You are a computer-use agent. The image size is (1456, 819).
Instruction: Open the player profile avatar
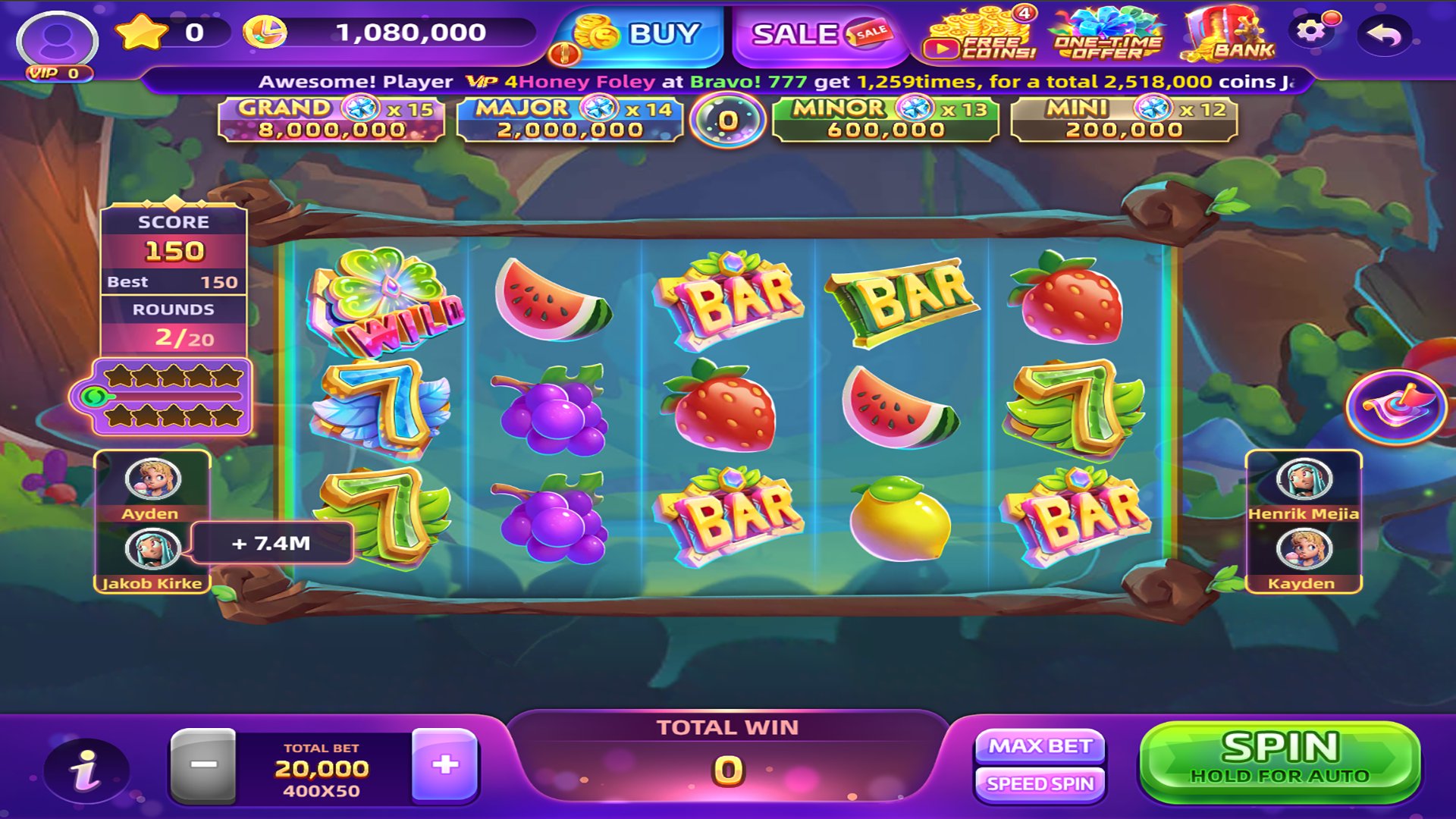(58, 41)
